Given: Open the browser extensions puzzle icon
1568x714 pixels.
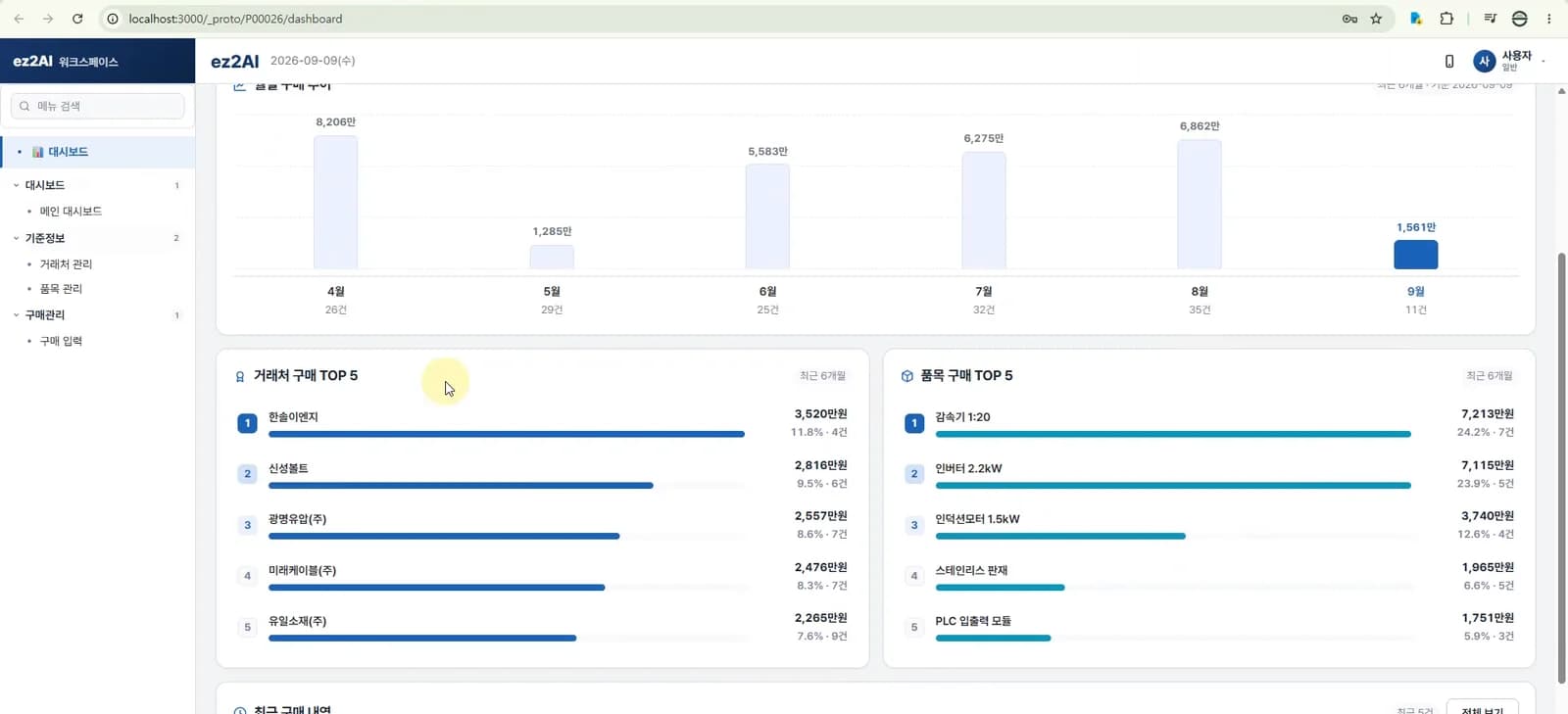Looking at the screenshot, I should tap(1446, 19).
